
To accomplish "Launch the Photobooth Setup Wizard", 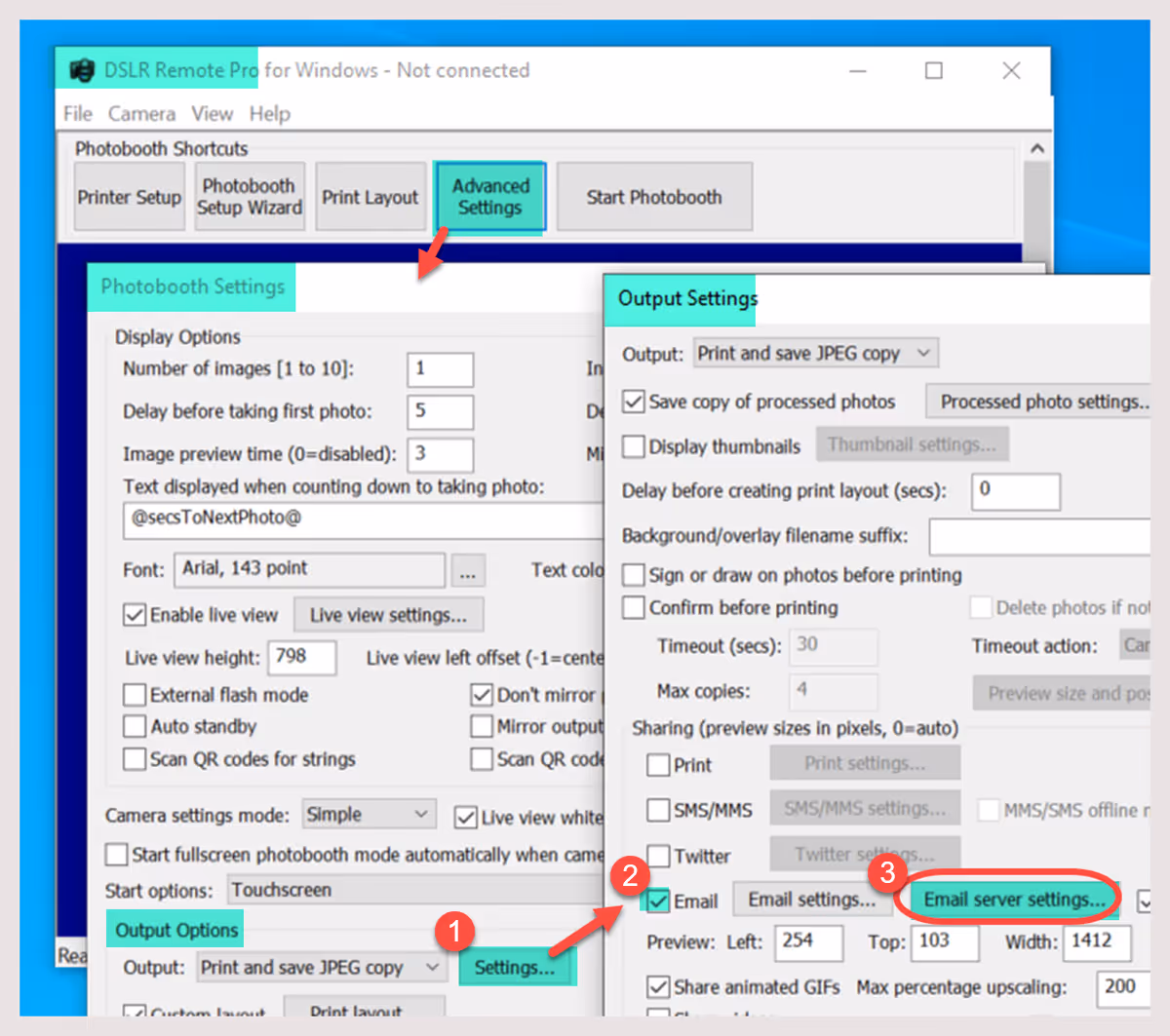I will pos(250,197).
